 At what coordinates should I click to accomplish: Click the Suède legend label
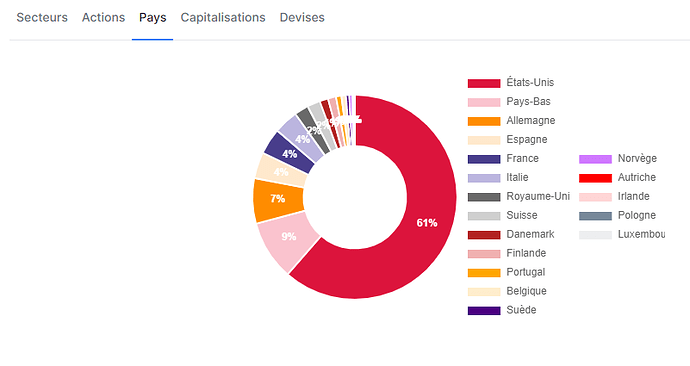(x=521, y=310)
